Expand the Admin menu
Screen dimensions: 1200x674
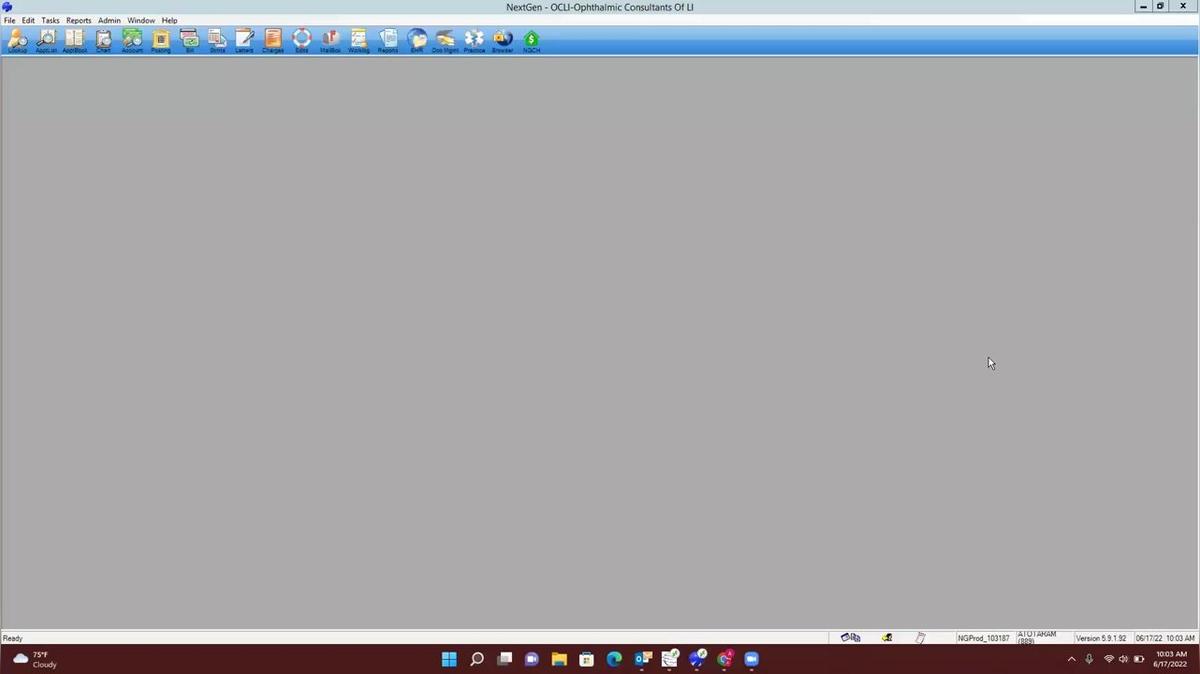coord(109,20)
